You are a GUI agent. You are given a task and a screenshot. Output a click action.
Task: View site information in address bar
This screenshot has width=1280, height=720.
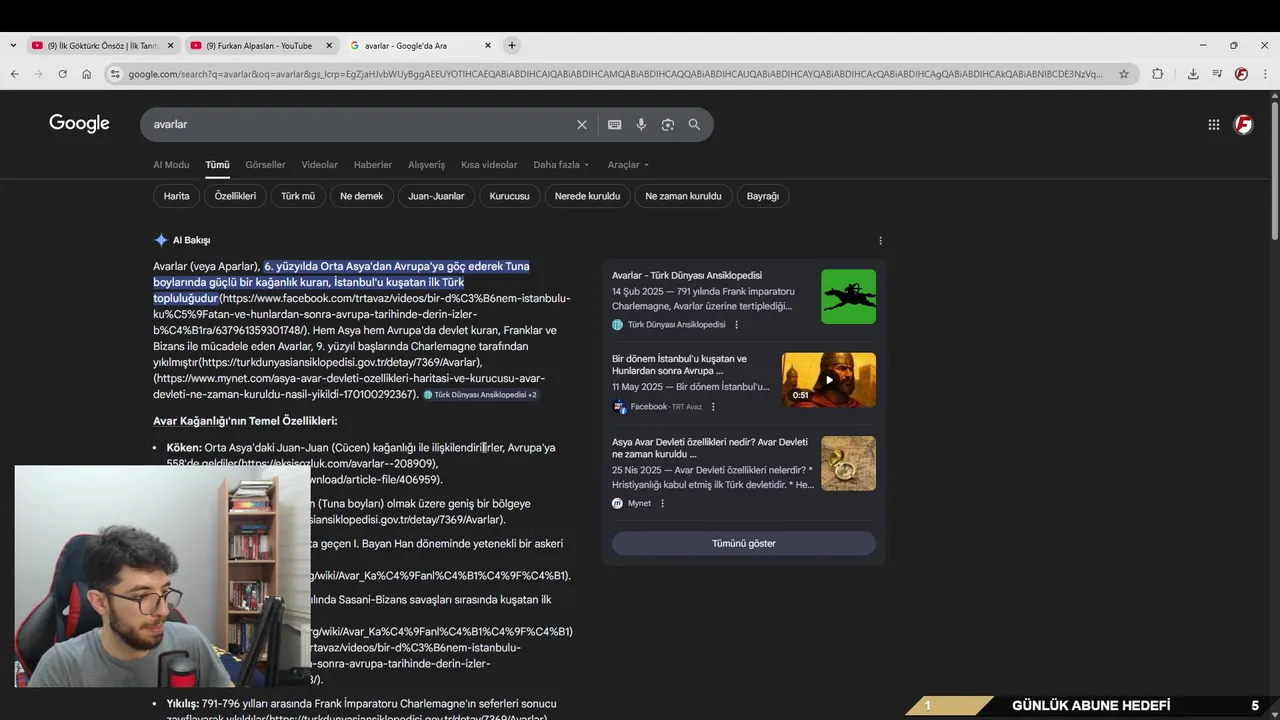[x=115, y=74]
